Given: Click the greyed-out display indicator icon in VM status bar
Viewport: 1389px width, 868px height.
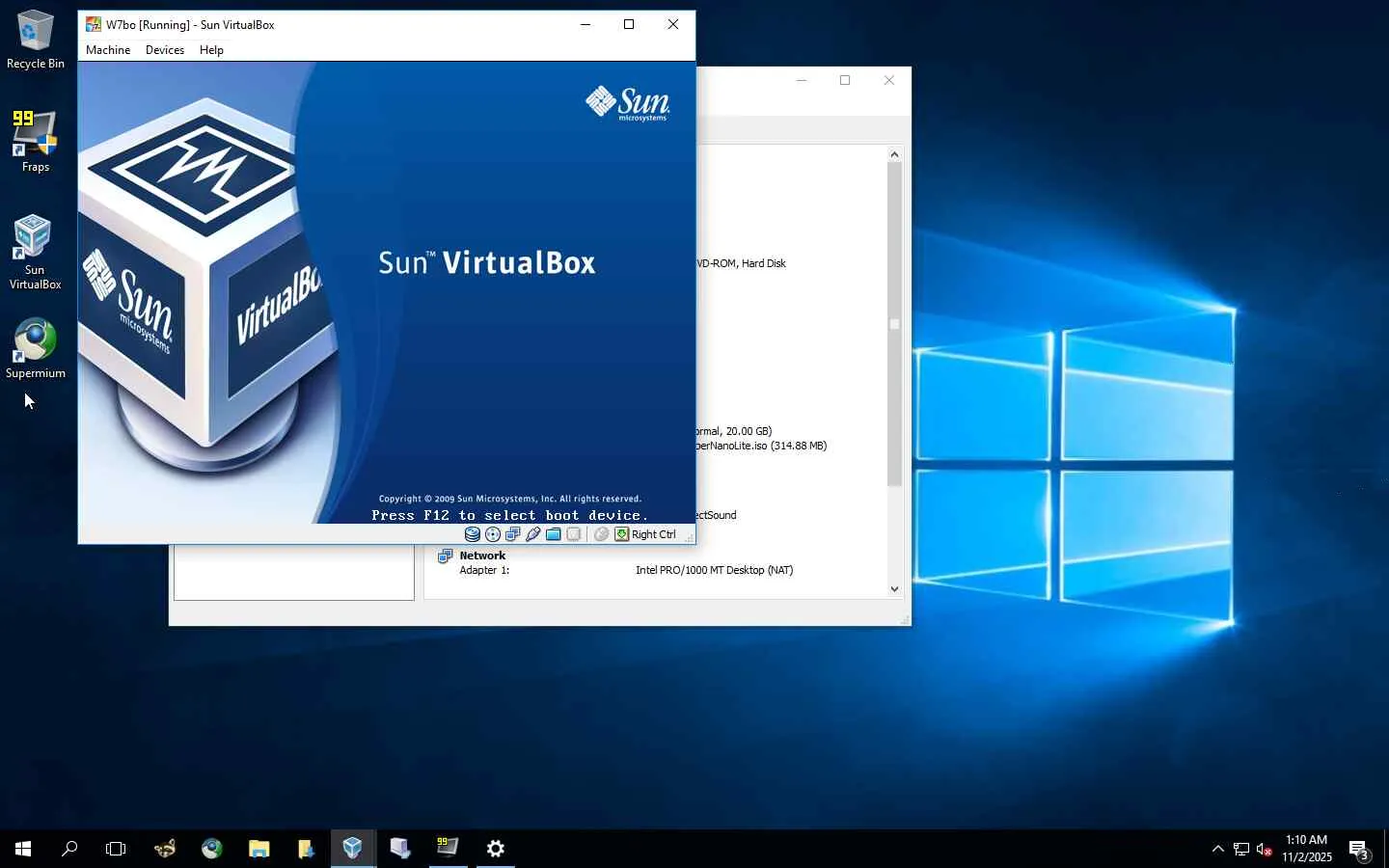Looking at the screenshot, I should click(x=574, y=534).
